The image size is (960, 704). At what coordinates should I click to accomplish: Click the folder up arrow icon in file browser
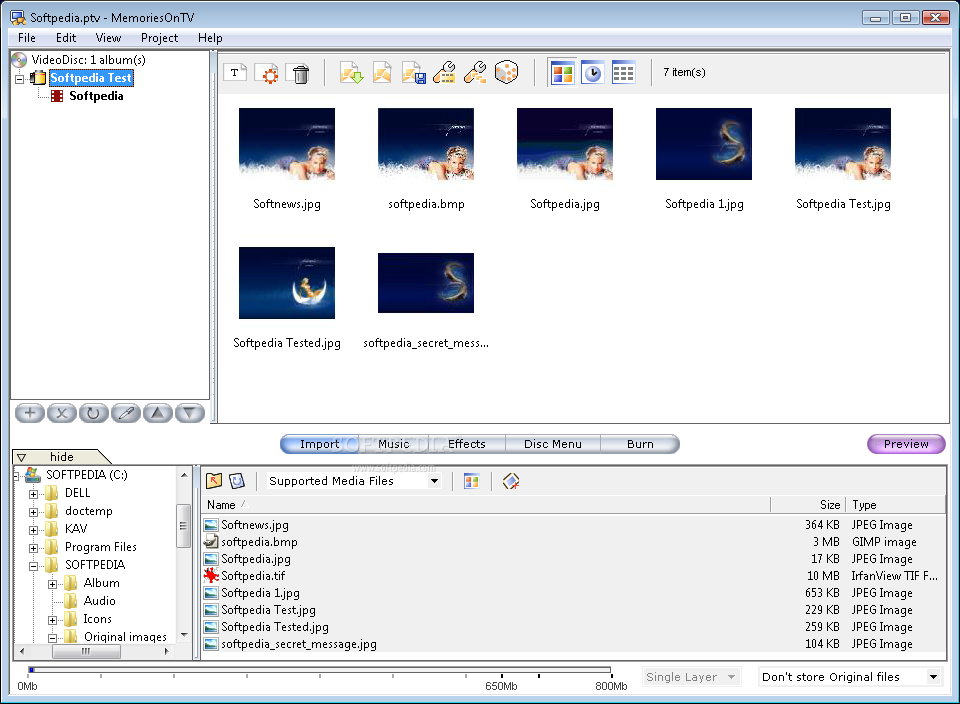(214, 481)
